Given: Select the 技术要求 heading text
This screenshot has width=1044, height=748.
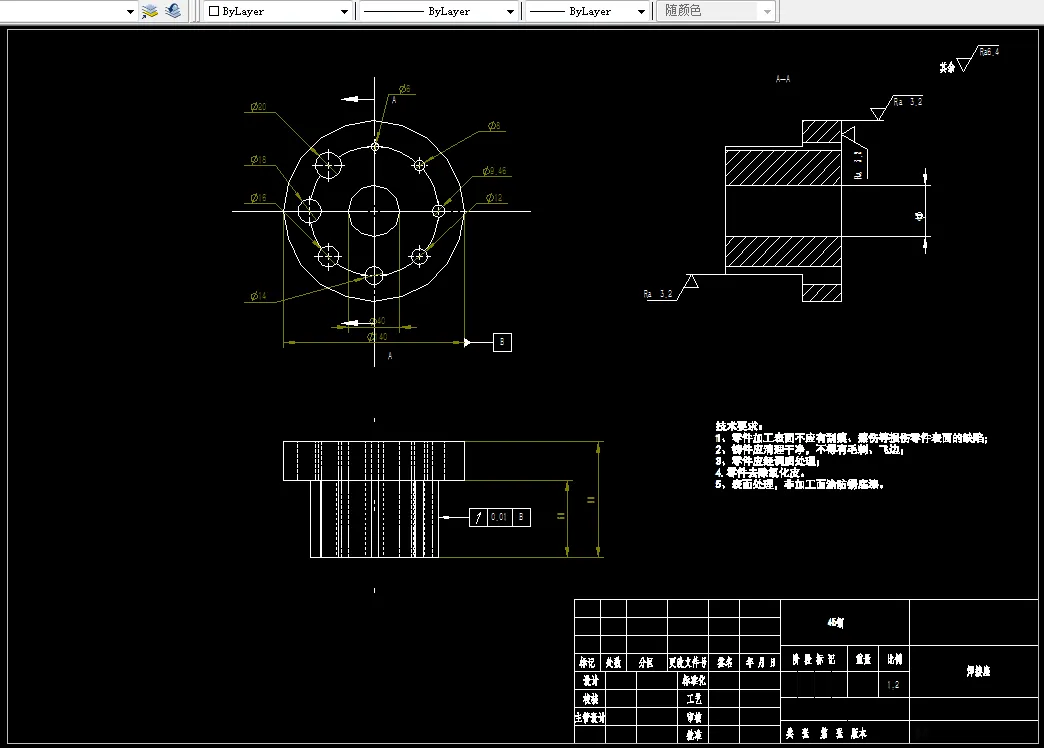Looking at the screenshot, I should pos(739,426).
